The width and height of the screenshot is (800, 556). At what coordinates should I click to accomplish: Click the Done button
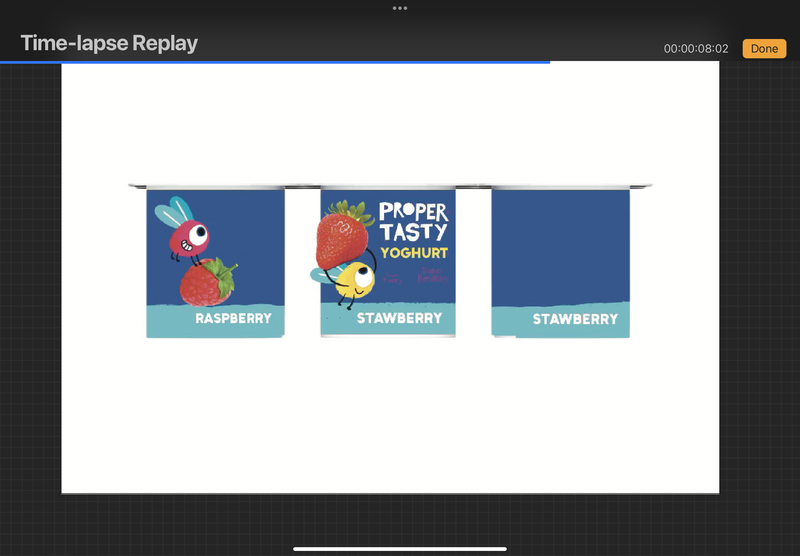(x=764, y=49)
